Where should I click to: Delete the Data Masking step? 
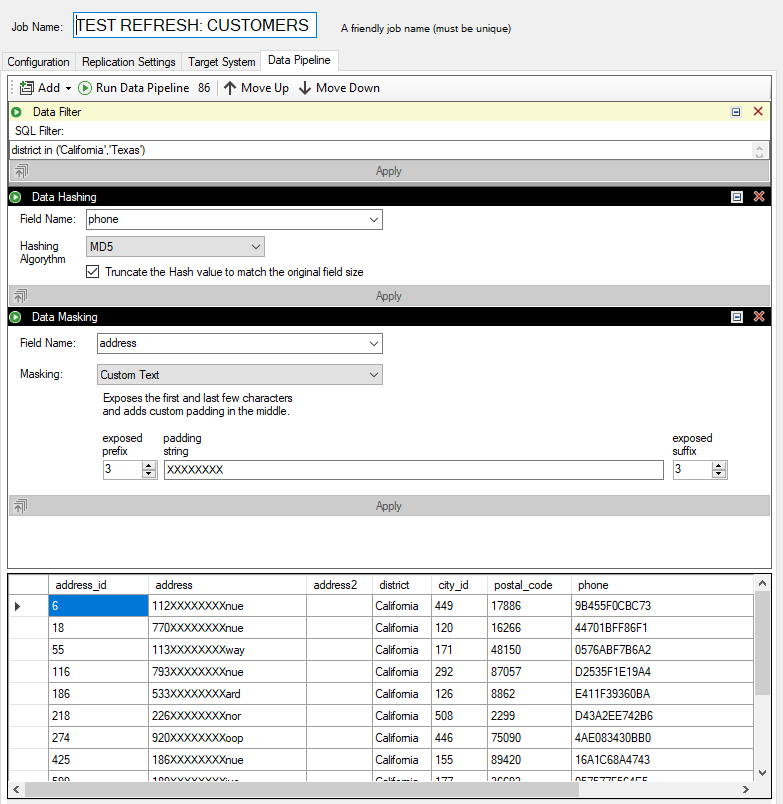[x=758, y=317]
